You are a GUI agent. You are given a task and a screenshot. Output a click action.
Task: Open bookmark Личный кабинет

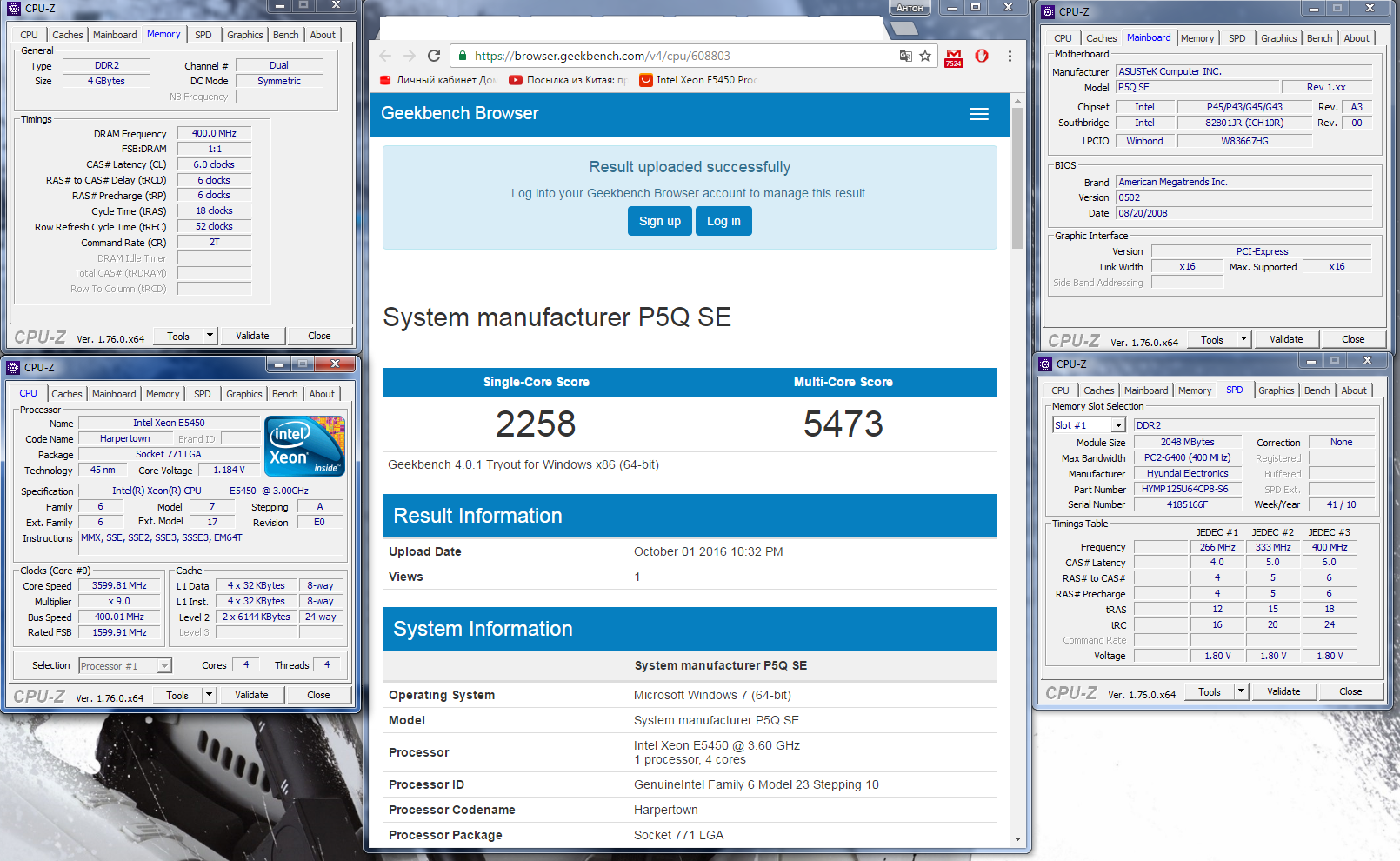pyautogui.click(x=438, y=80)
